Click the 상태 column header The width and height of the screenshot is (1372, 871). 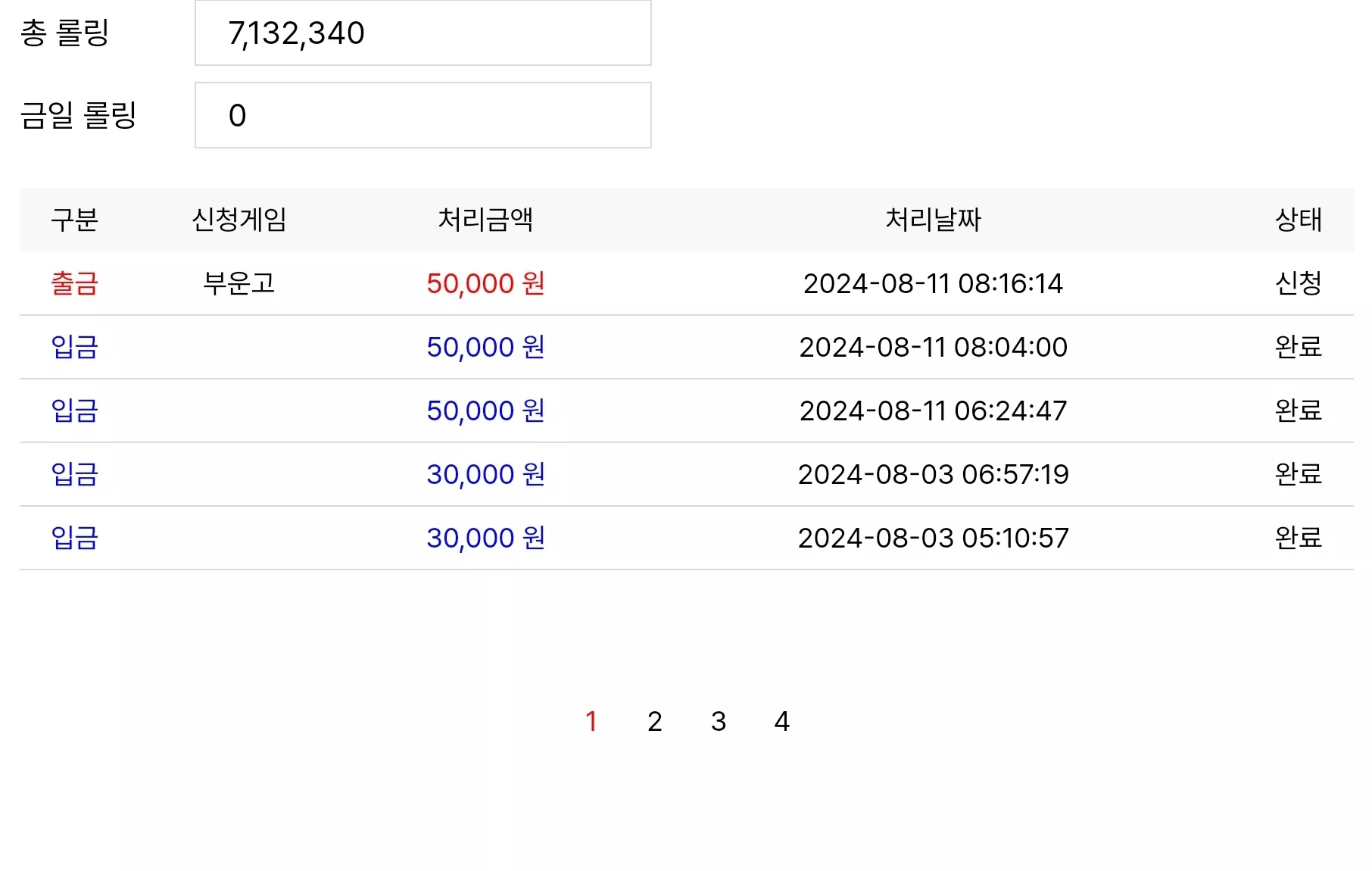[x=1299, y=220]
